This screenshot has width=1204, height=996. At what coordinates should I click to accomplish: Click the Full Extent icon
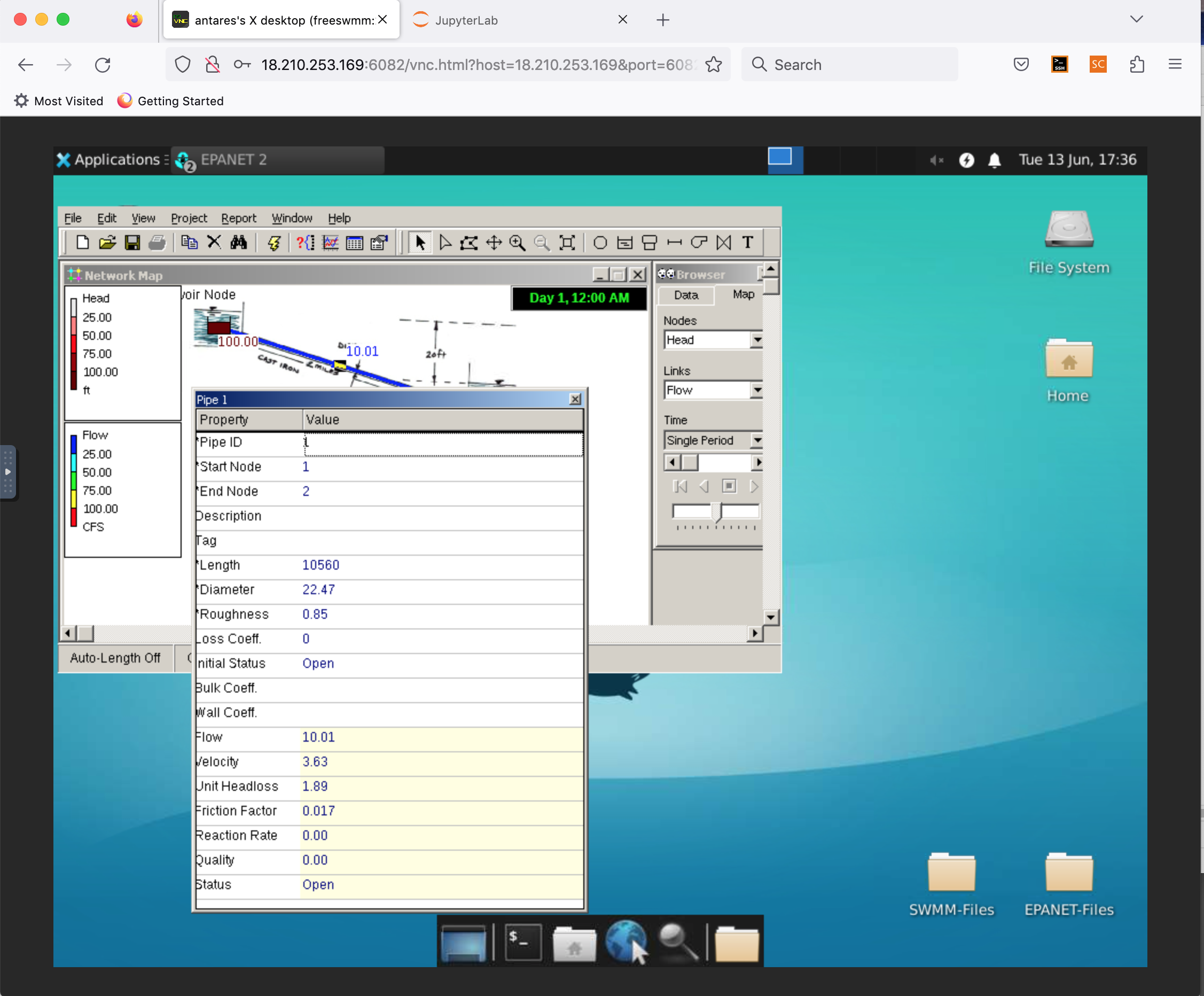[567, 243]
